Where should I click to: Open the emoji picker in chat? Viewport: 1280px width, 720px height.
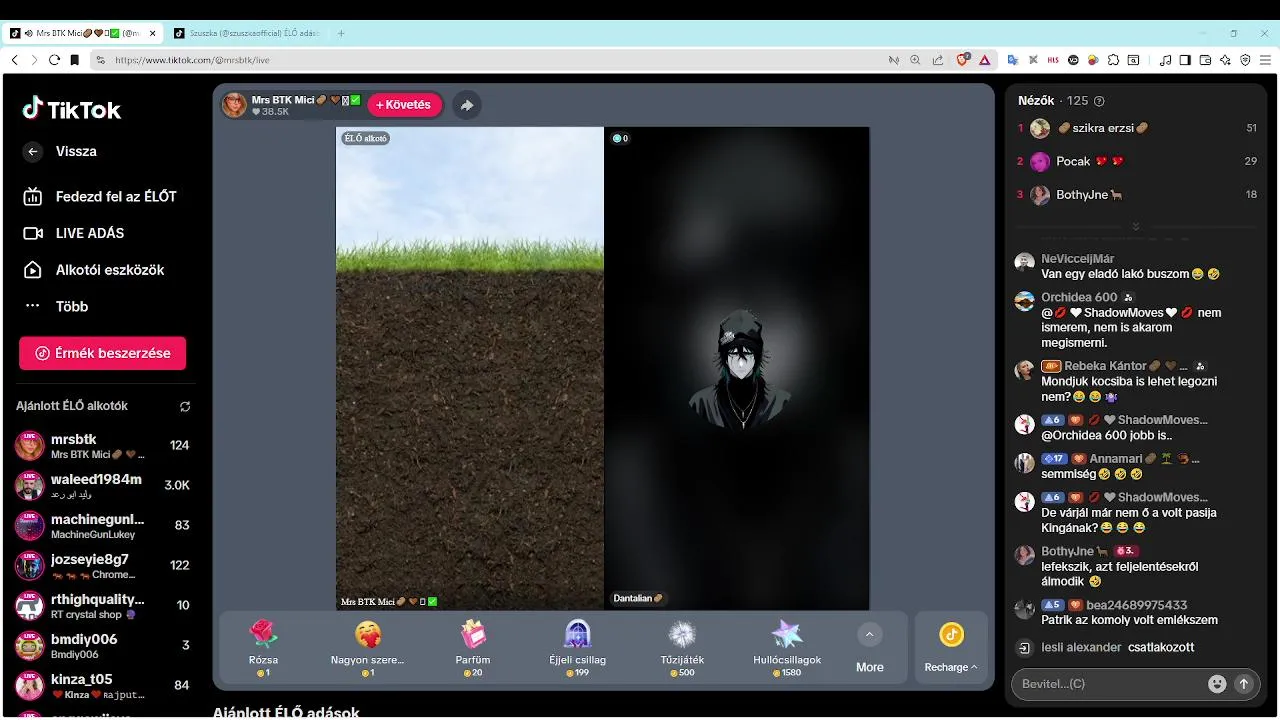click(x=1217, y=684)
